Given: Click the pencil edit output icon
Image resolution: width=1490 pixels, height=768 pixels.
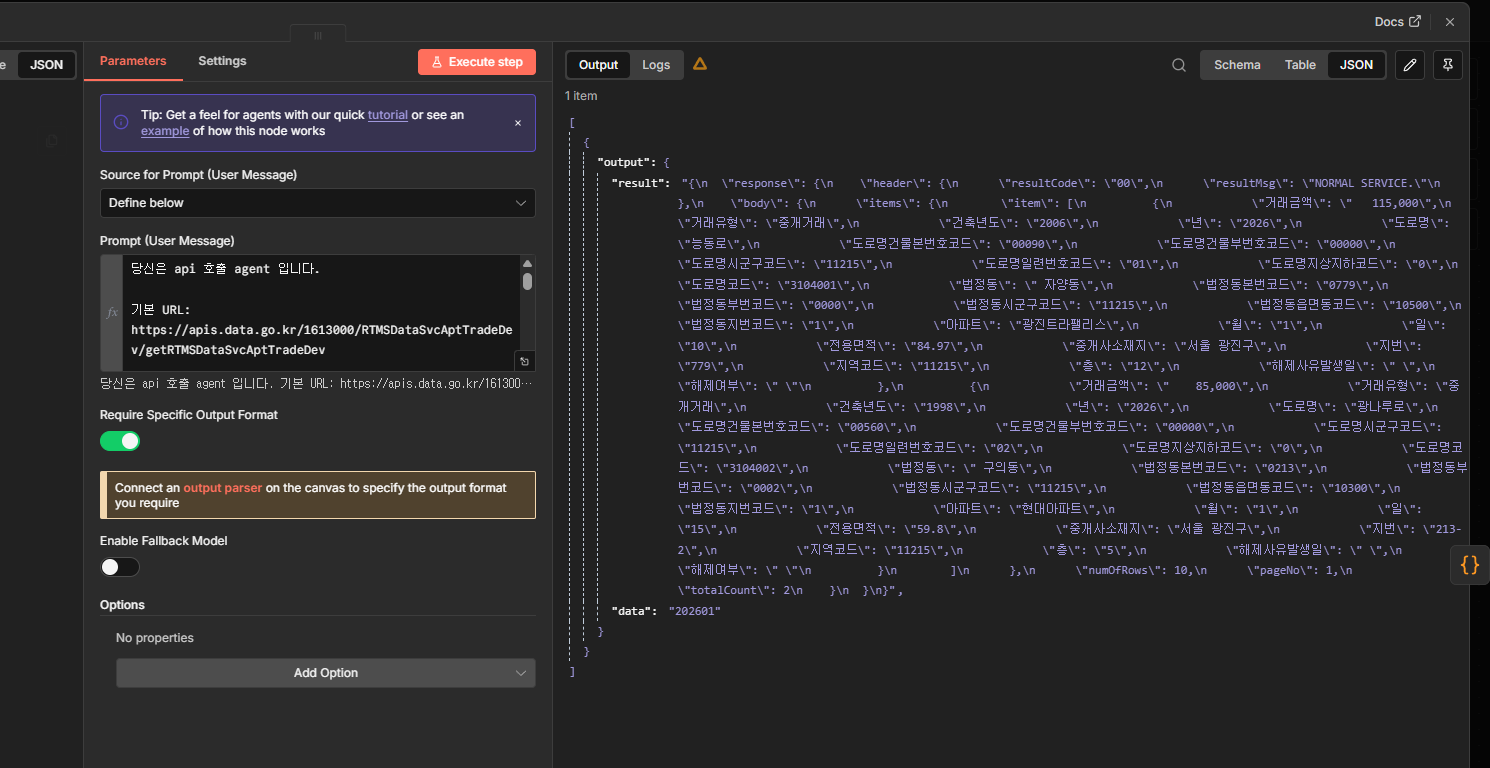Looking at the screenshot, I should (1410, 65).
